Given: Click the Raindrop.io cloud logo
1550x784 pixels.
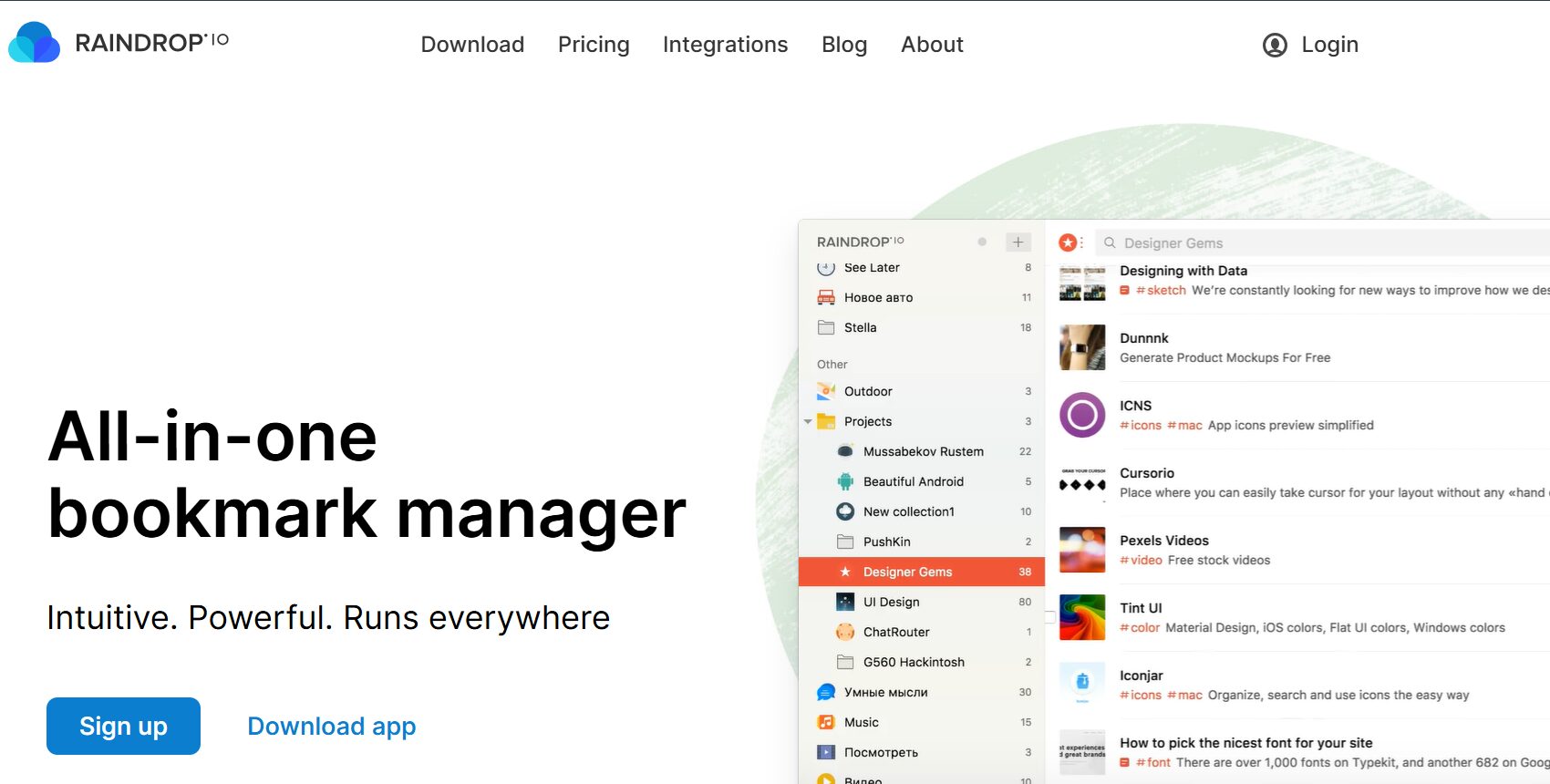Looking at the screenshot, I should 34,42.
